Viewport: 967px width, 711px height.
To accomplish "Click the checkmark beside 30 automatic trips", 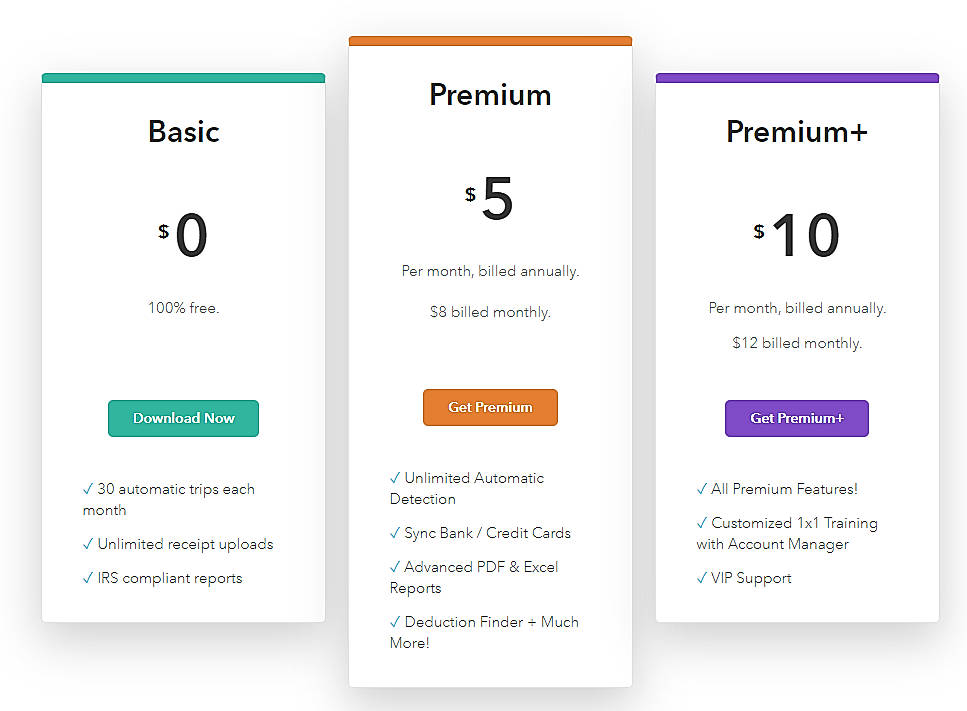I will (x=88, y=489).
